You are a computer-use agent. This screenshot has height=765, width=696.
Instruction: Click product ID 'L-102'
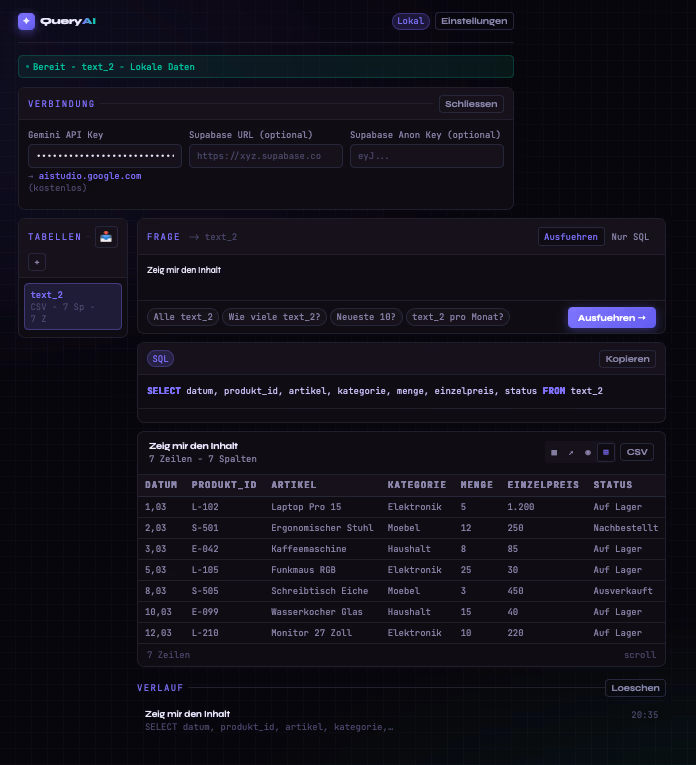[x=205, y=507]
